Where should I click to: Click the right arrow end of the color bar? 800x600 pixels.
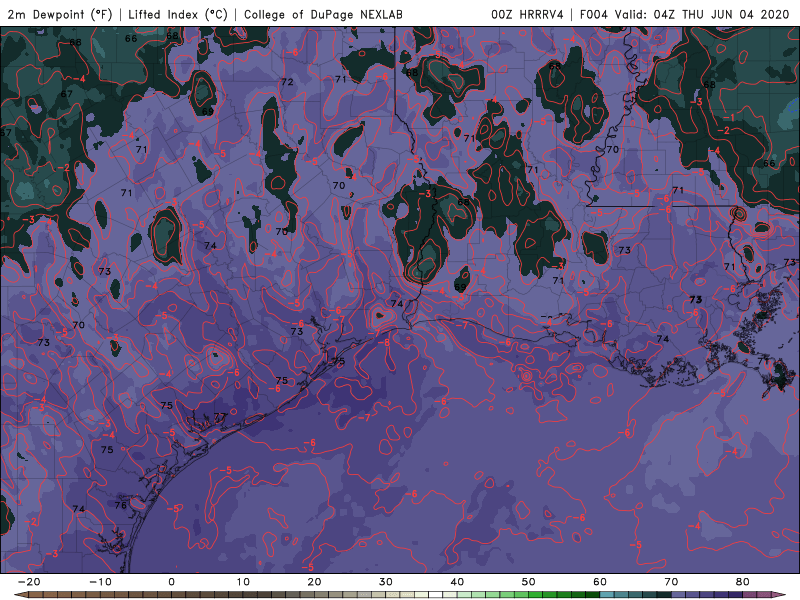click(779, 595)
